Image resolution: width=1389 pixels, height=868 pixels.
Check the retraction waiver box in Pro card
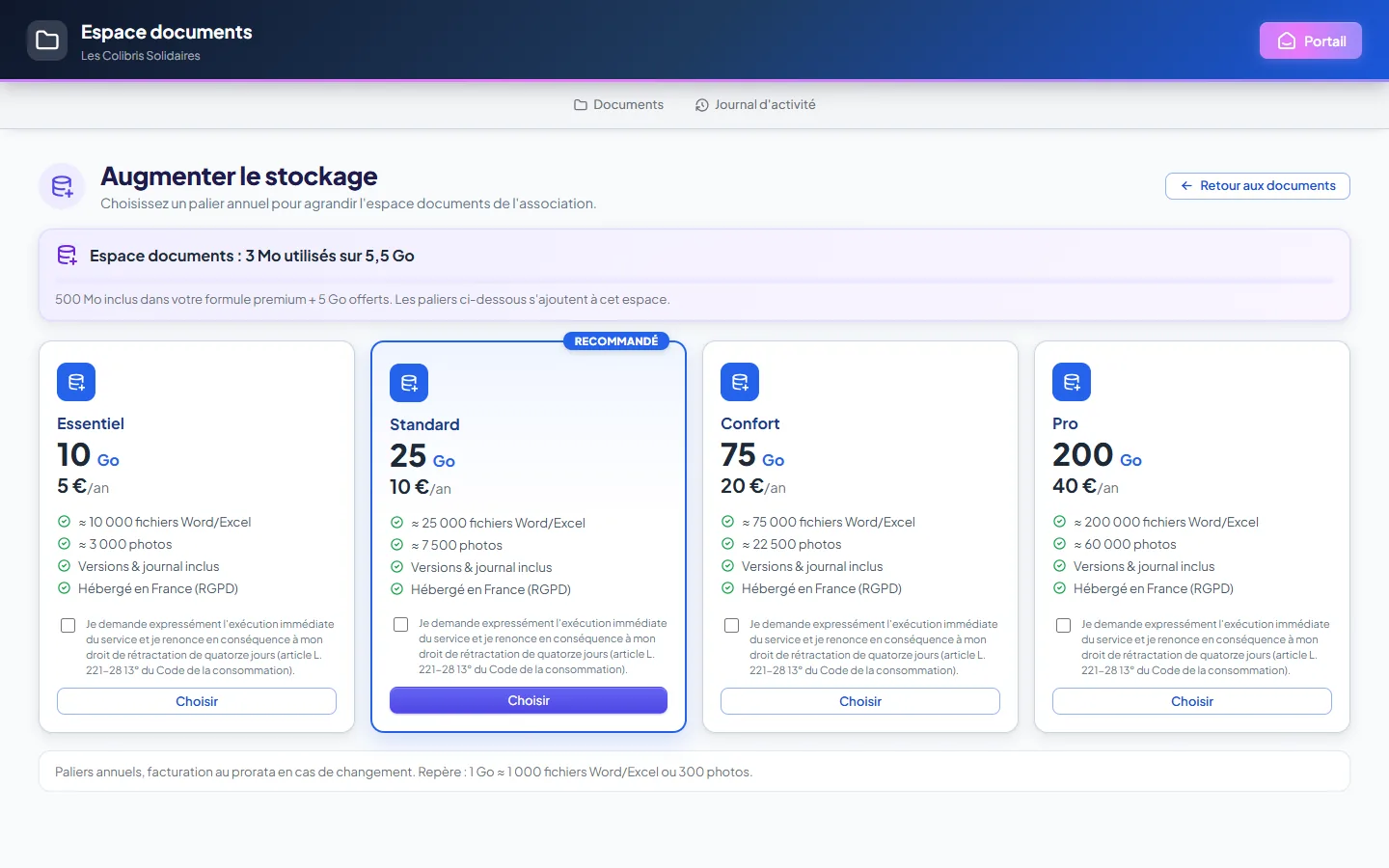[x=1064, y=625]
